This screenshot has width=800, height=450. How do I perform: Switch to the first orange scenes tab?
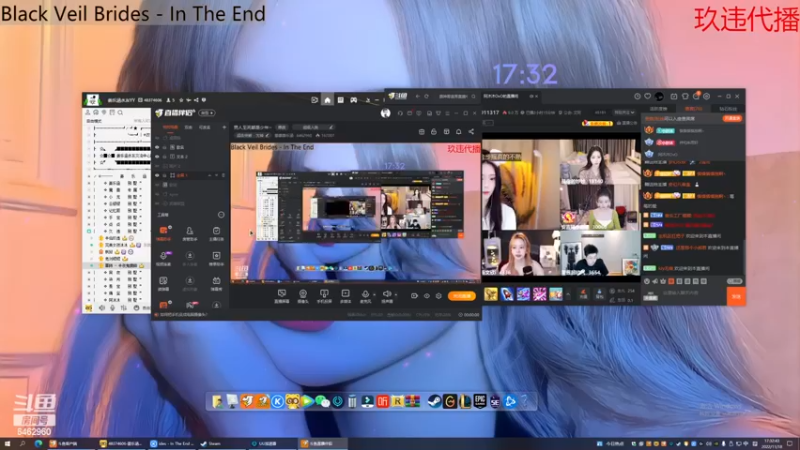click(170, 127)
